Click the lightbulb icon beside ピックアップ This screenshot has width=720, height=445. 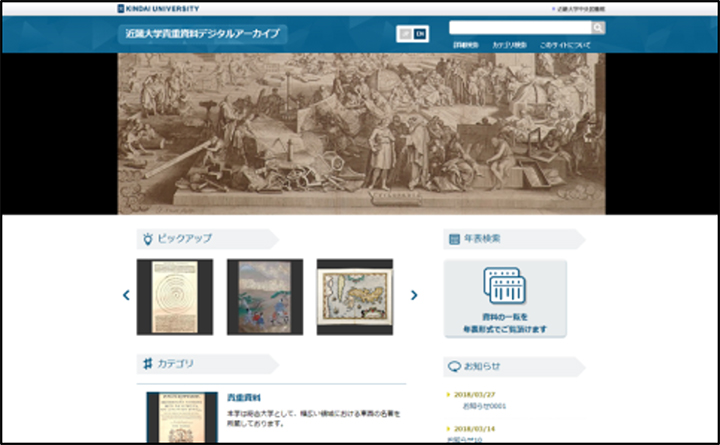tap(147, 239)
